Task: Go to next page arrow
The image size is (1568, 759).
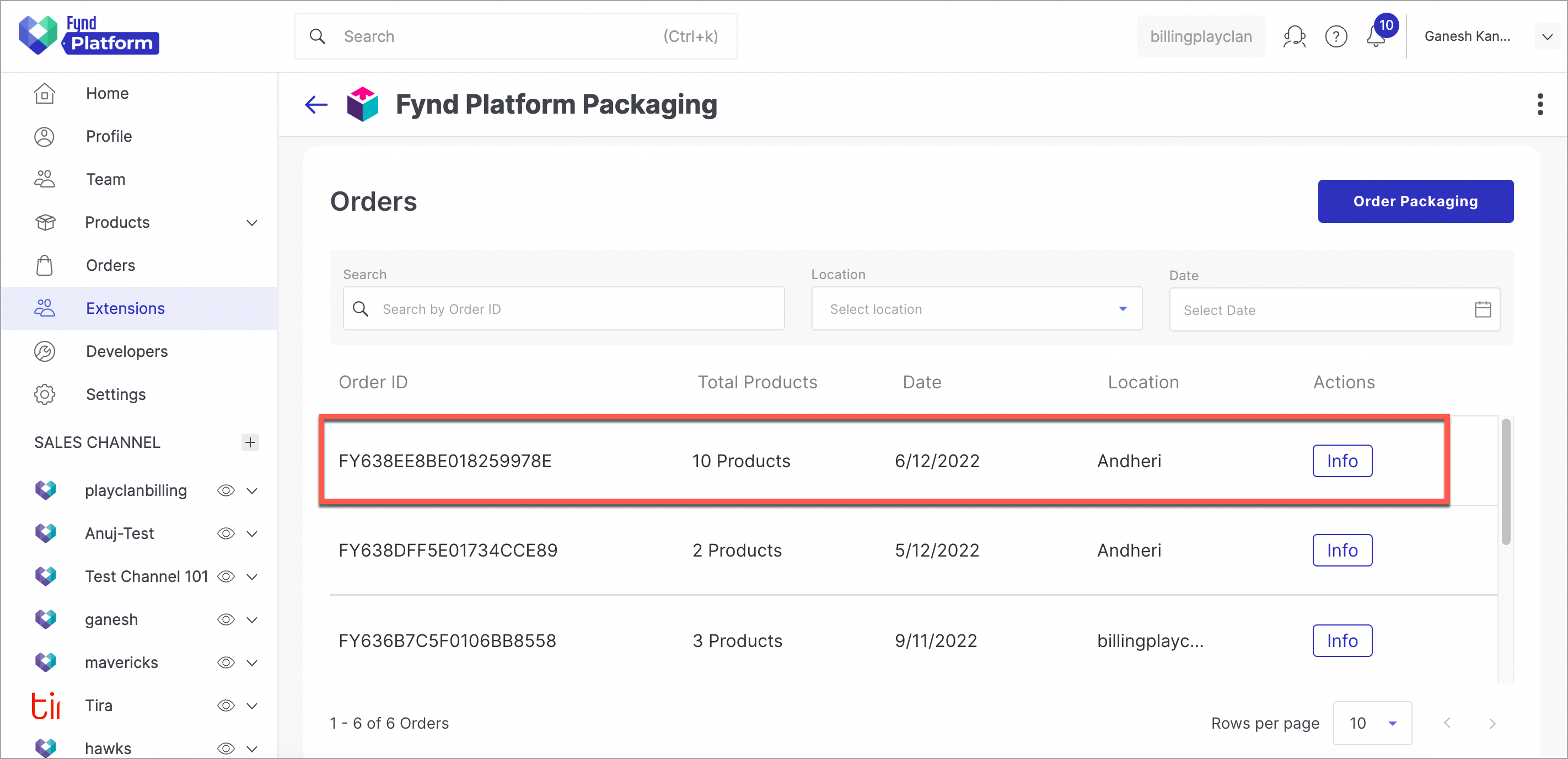Action: point(1492,723)
